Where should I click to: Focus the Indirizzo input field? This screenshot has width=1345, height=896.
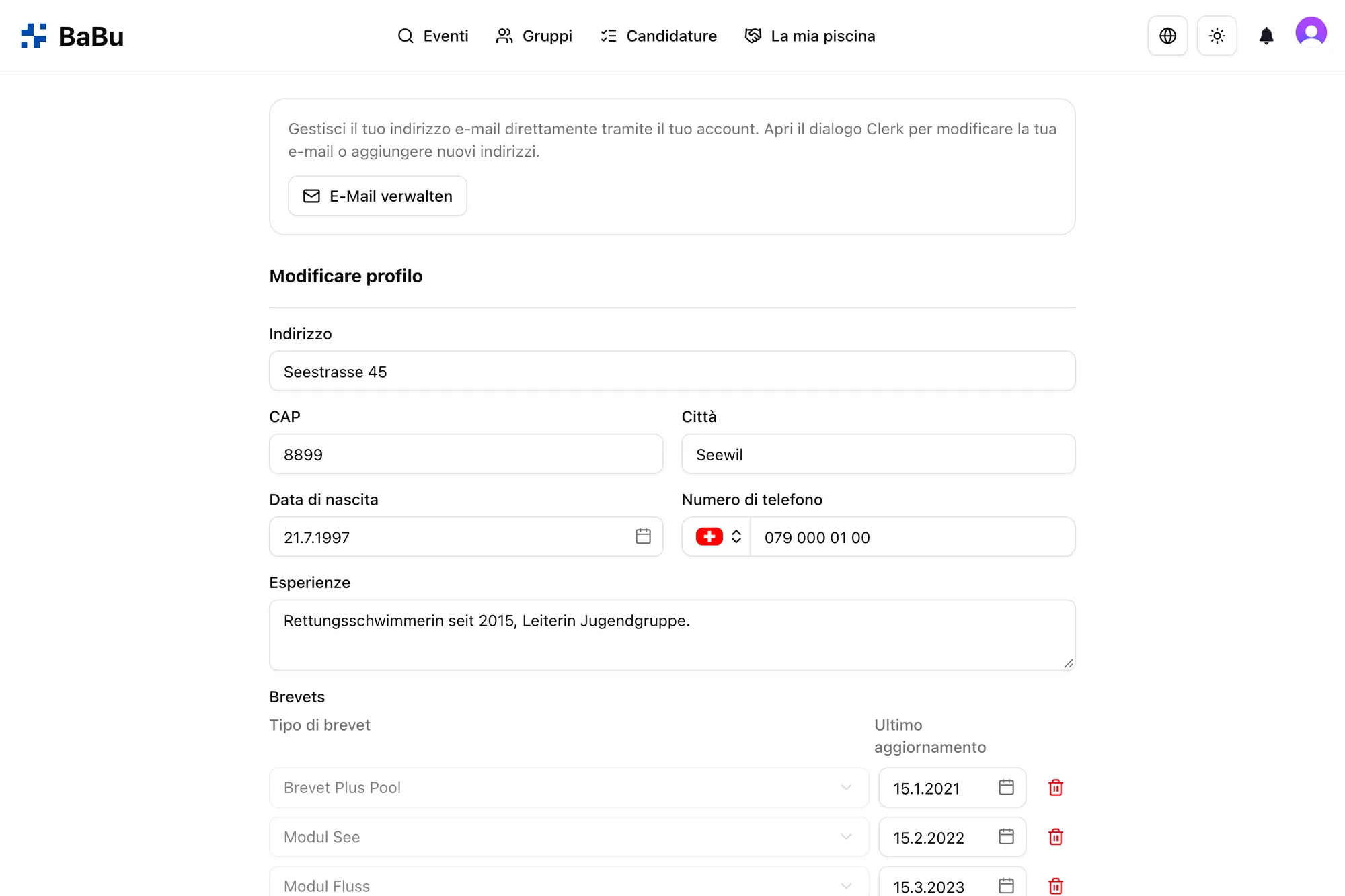(672, 371)
